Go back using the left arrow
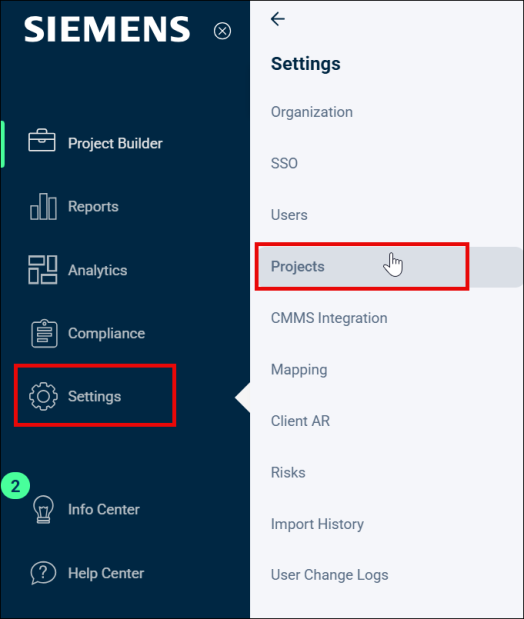This screenshot has height=619, width=524. [278, 19]
